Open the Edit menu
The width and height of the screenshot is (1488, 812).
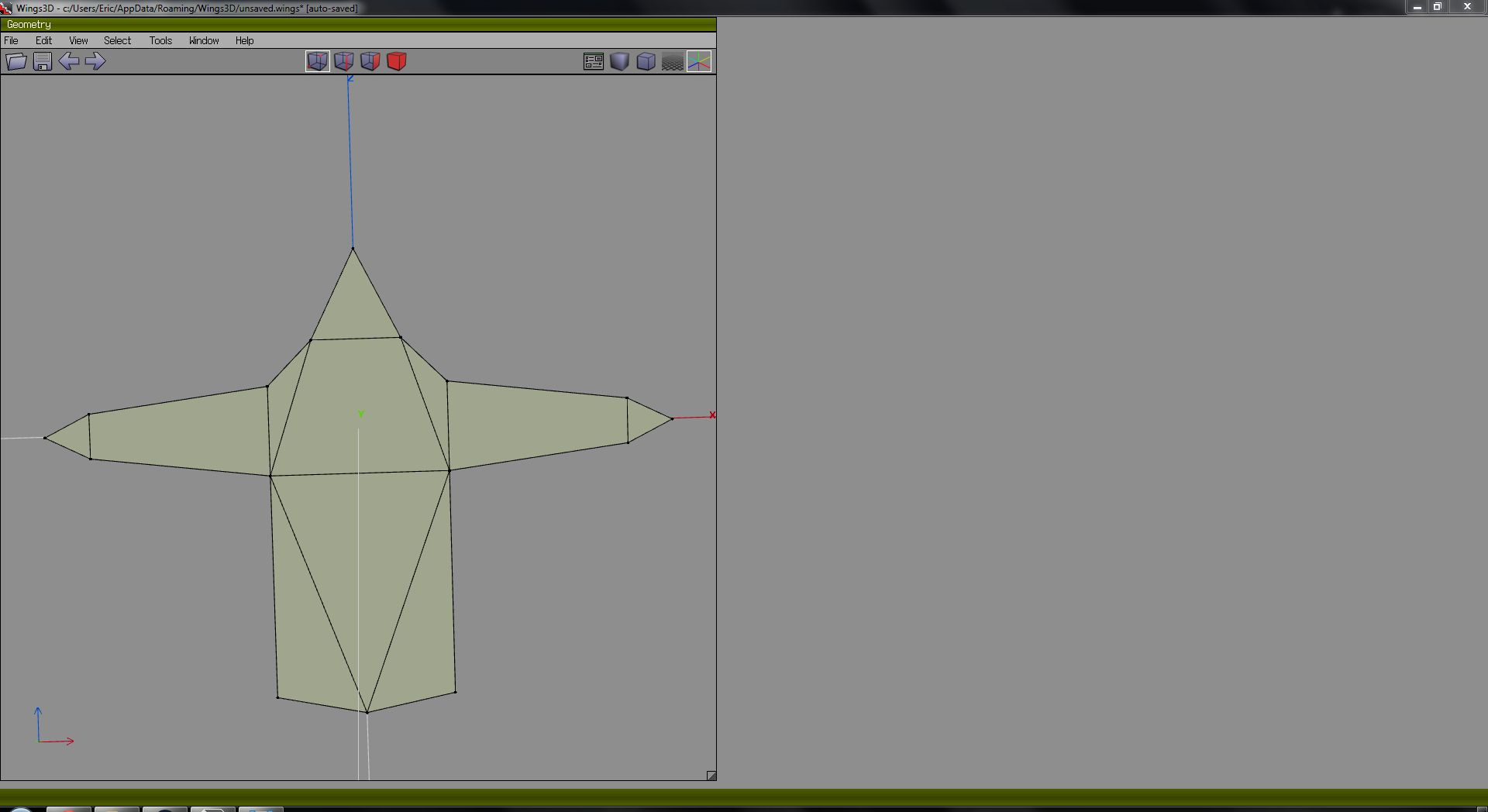(x=44, y=40)
